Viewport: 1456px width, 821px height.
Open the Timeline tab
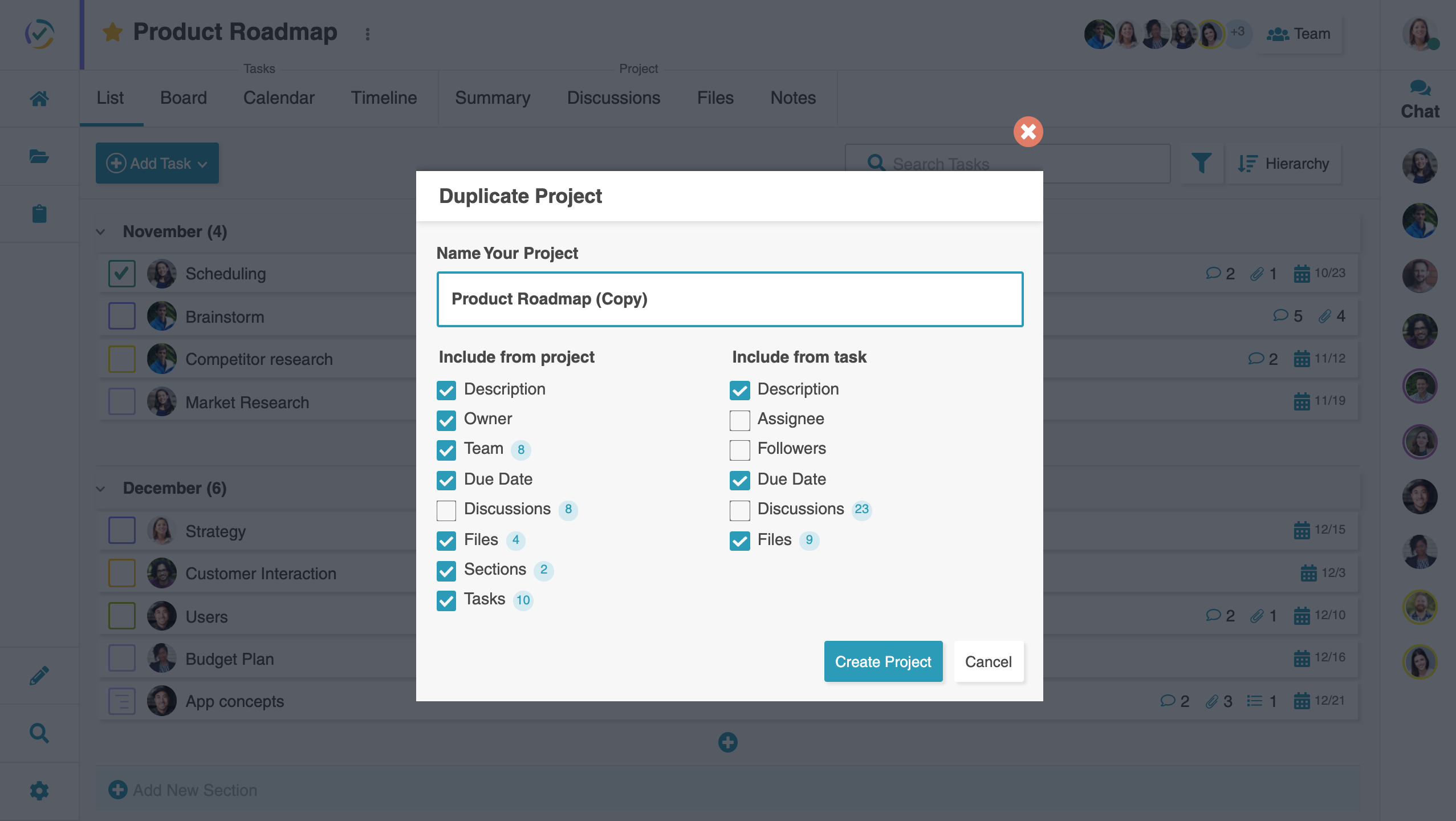pyautogui.click(x=384, y=98)
